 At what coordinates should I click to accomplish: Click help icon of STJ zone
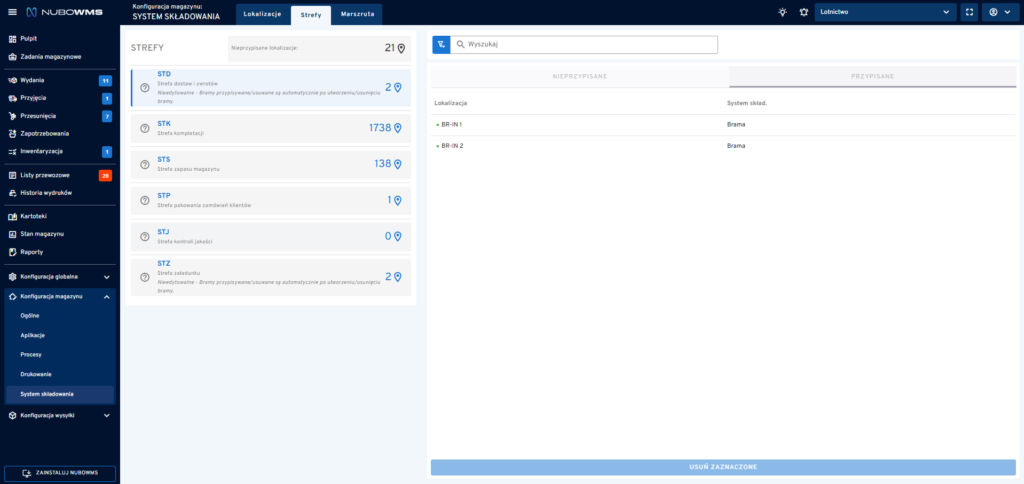145,236
